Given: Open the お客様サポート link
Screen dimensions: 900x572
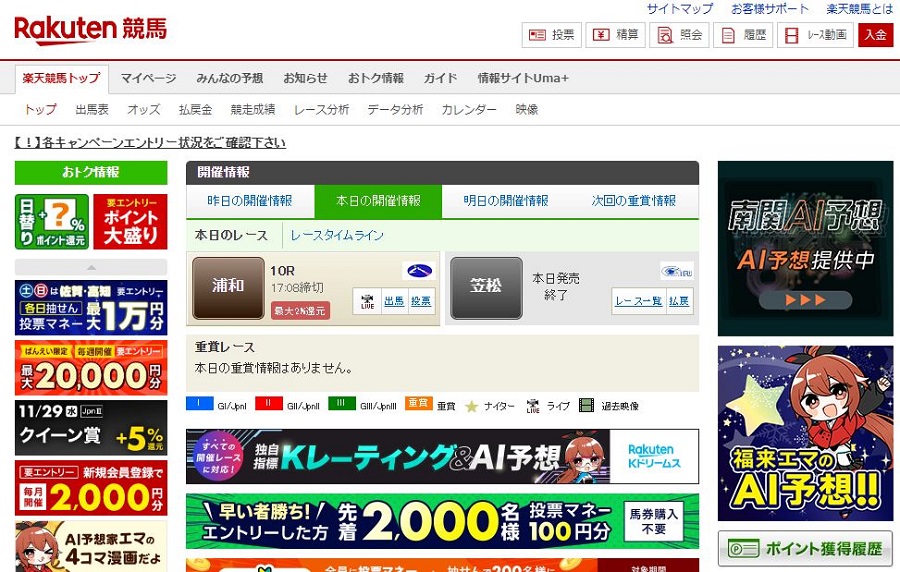Looking at the screenshot, I should (x=769, y=9).
